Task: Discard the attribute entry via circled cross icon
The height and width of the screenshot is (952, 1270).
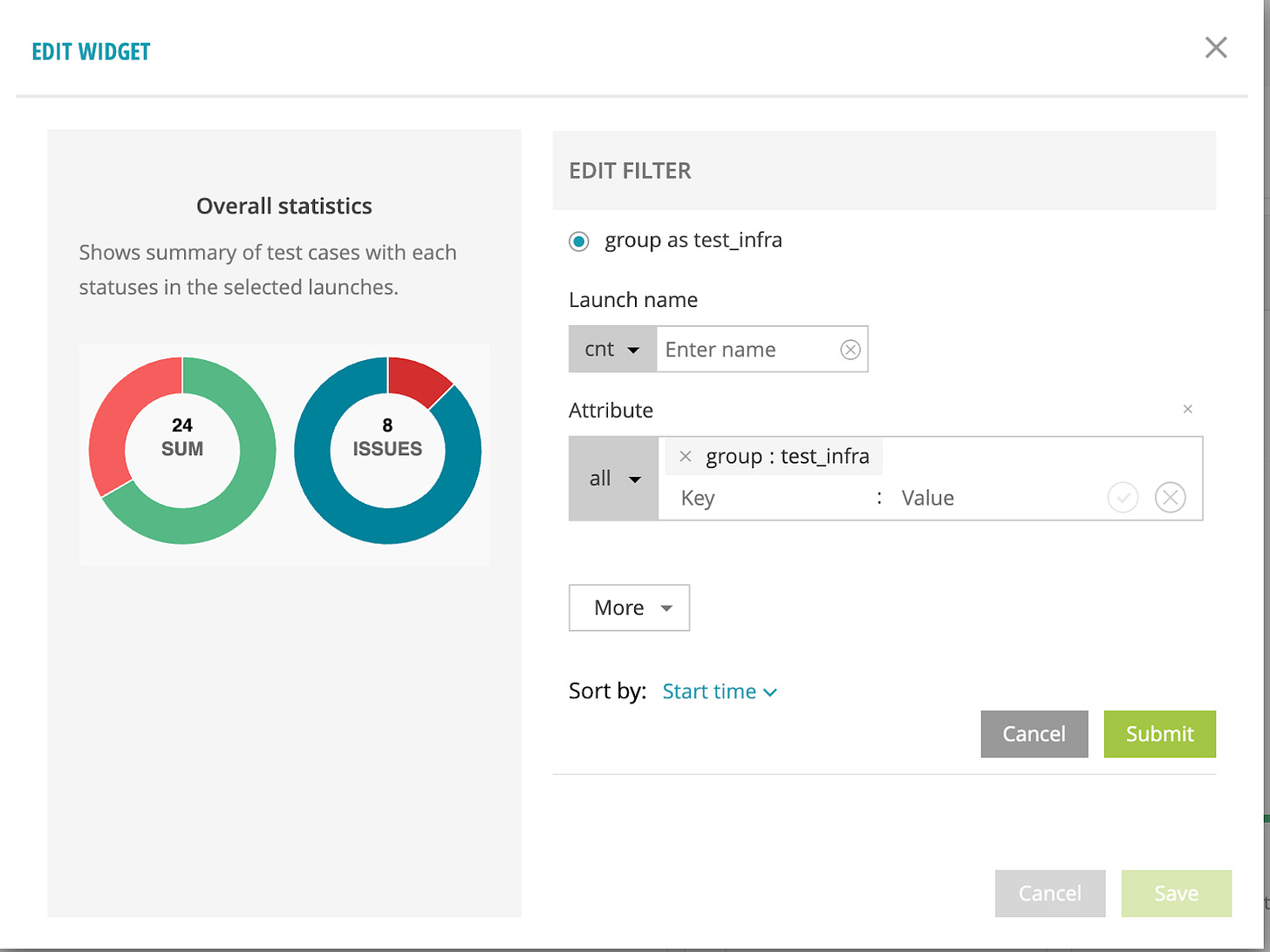Action: tap(1171, 497)
